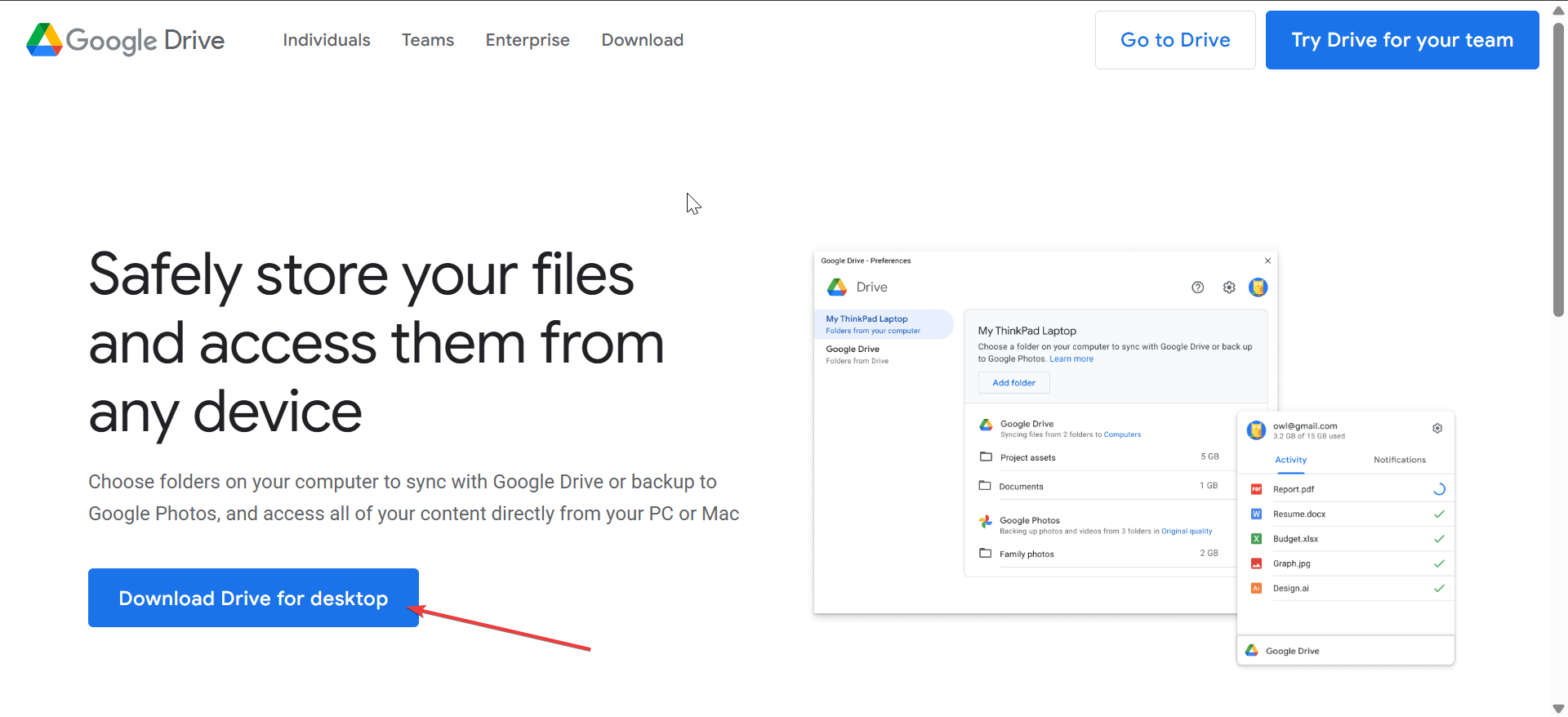Screen dimensions: 1568x717
Task: Click Download Drive for desktop button
Action: [253, 598]
